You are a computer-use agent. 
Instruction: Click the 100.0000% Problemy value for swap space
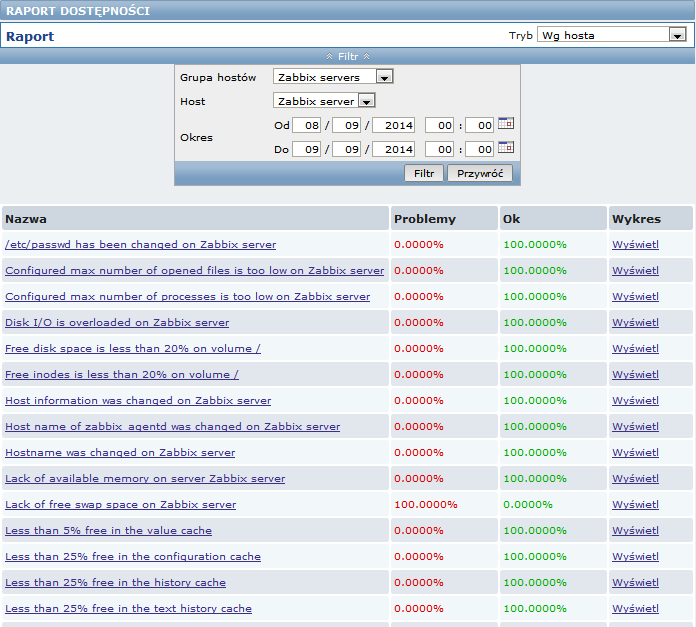426,505
